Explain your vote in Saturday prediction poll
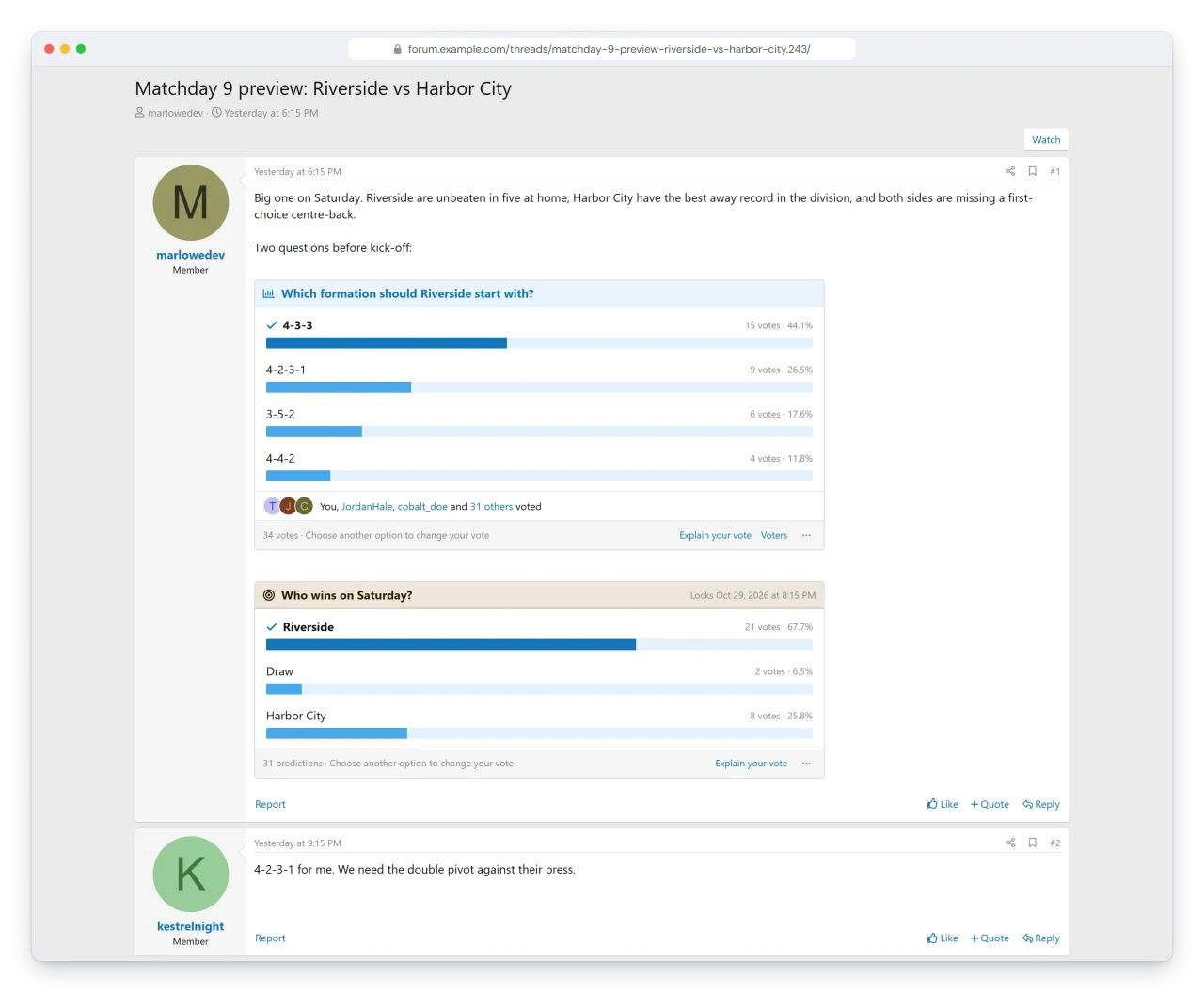 (751, 764)
